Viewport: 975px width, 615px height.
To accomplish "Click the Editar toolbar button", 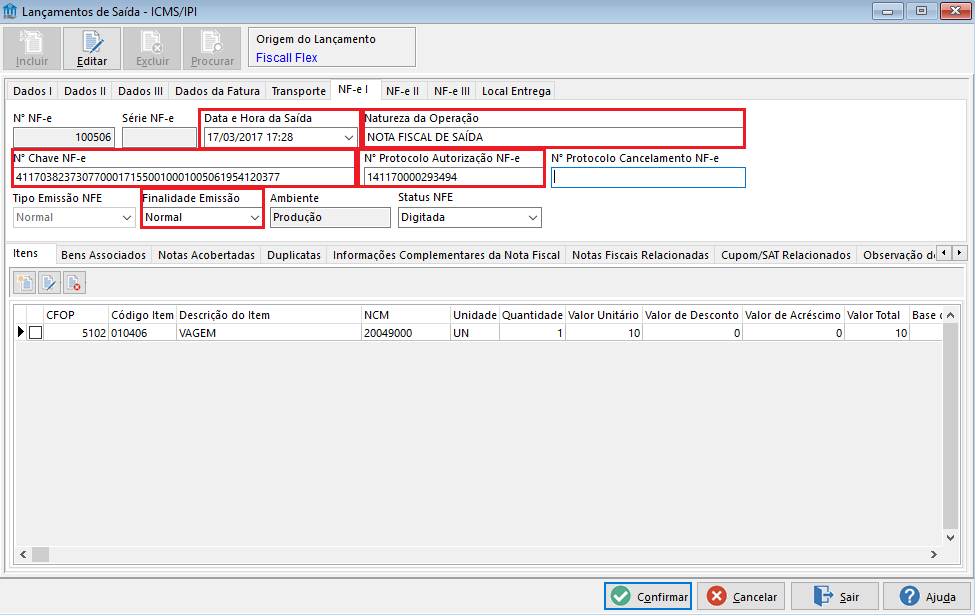I will pyautogui.click(x=92, y=48).
